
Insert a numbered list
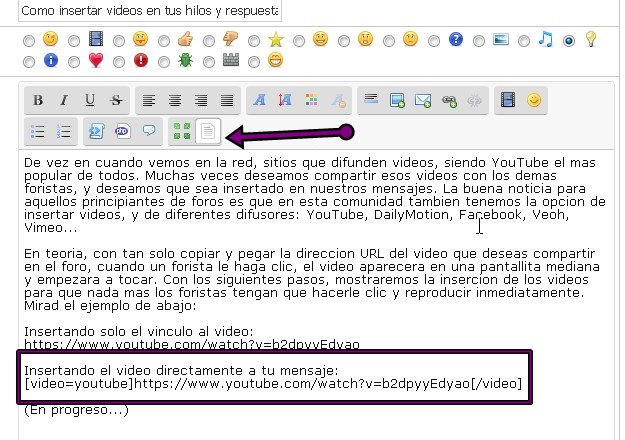(x=64, y=131)
